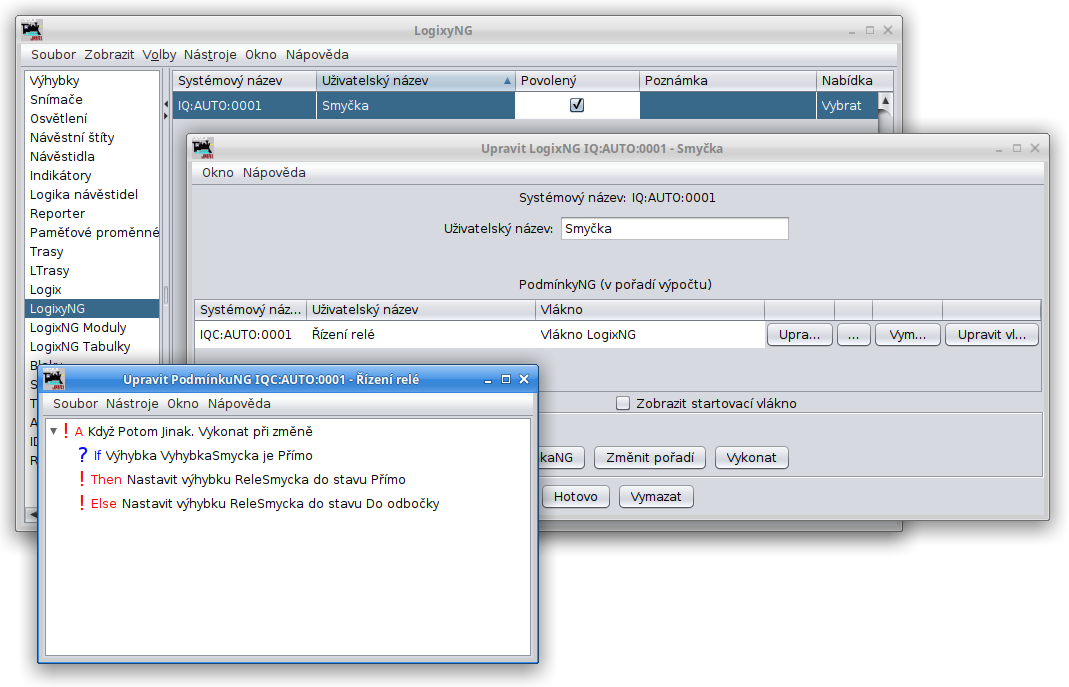Viewport: 1069px width, 687px height.
Task: Click the JMRI icon in Upravit PodmínkuNG window
Action: [x=55, y=379]
